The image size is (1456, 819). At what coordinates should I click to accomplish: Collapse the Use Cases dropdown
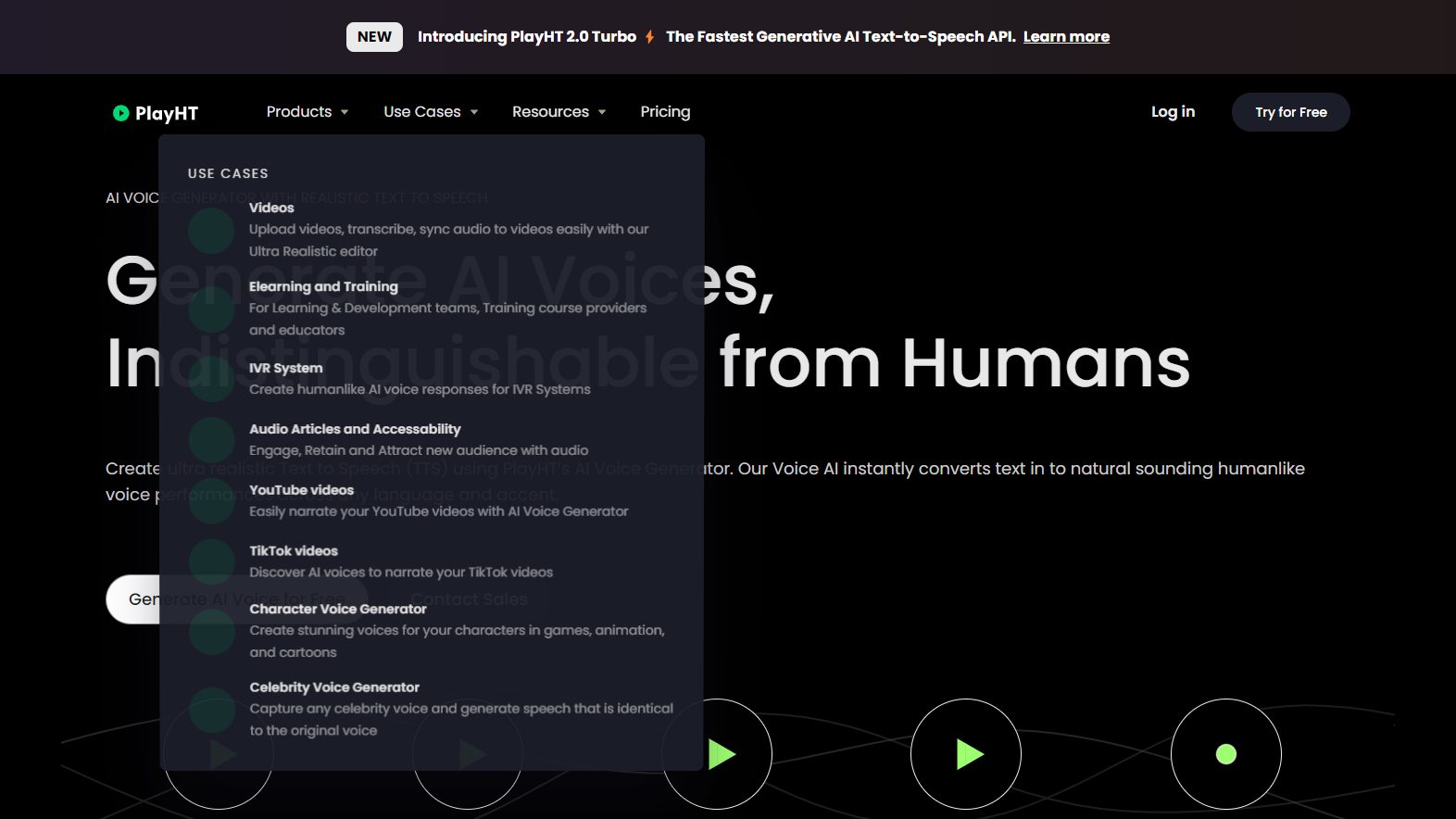pos(431,112)
